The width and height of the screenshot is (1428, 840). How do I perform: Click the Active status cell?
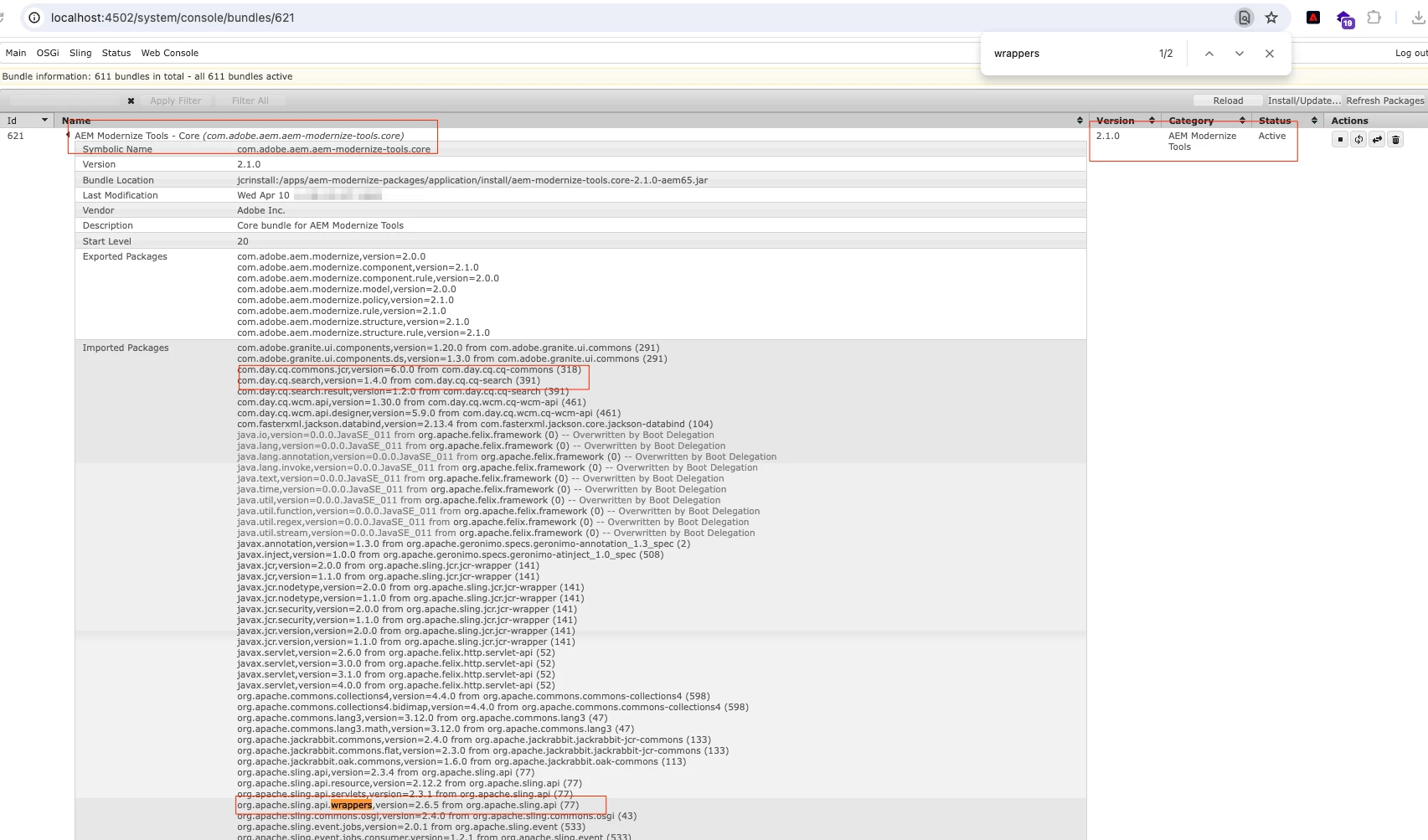(1271, 136)
